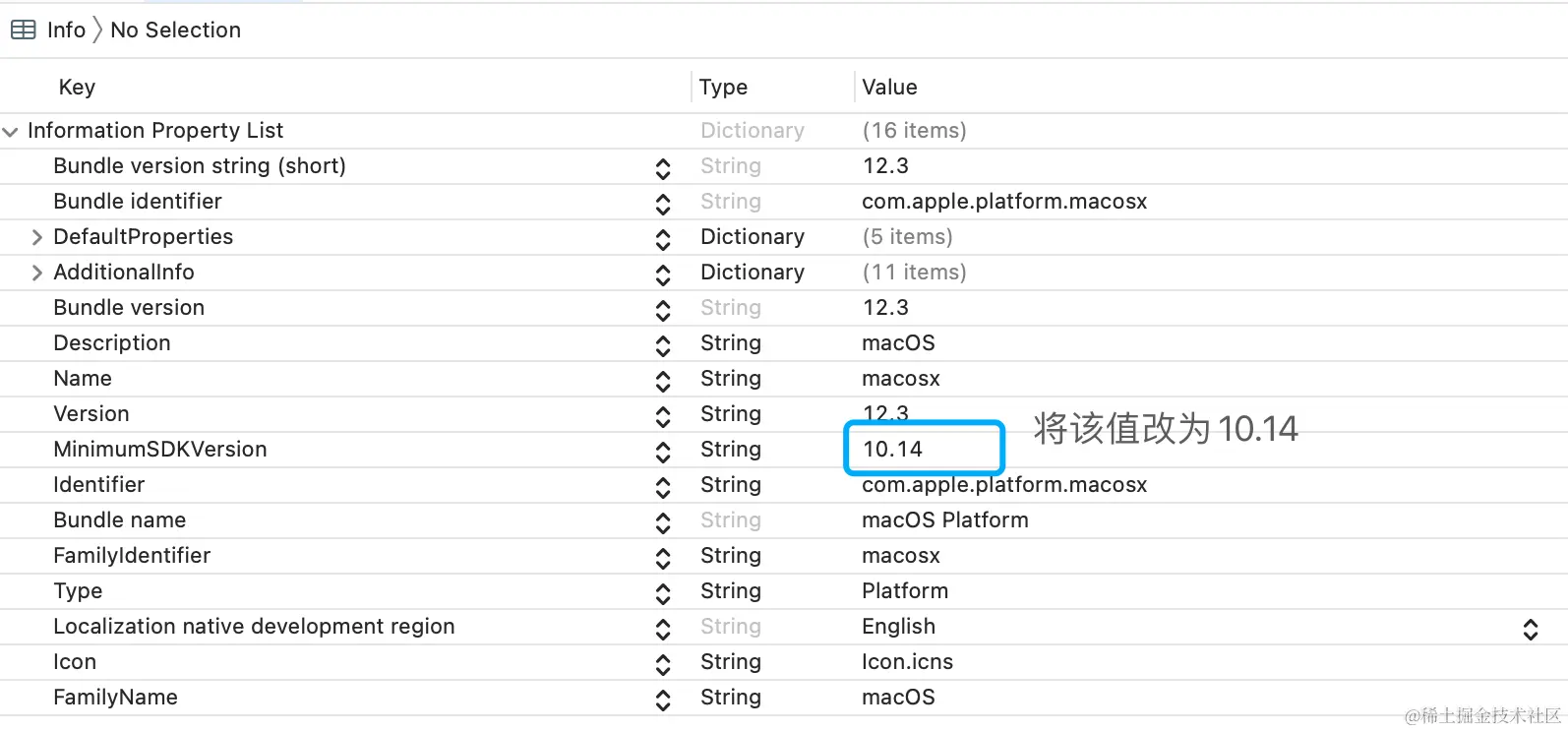Collapse the Information Property List row
This screenshot has height=732, width=1568.
(x=11, y=131)
